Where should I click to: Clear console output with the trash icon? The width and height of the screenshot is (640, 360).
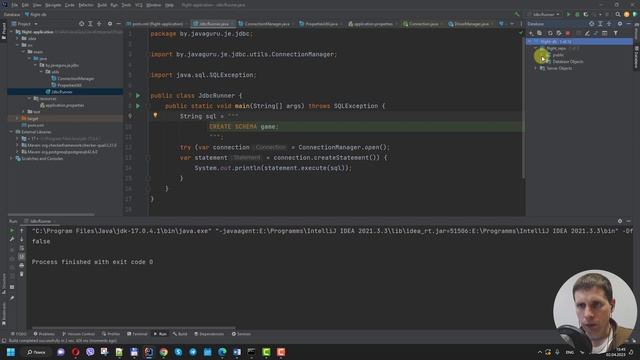(22, 274)
